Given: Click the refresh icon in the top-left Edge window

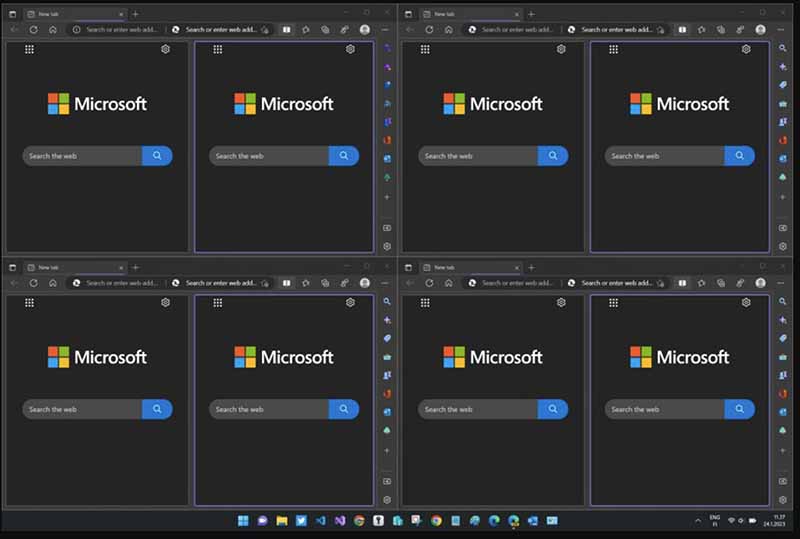Looking at the screenshot, I should pos(34,30).
